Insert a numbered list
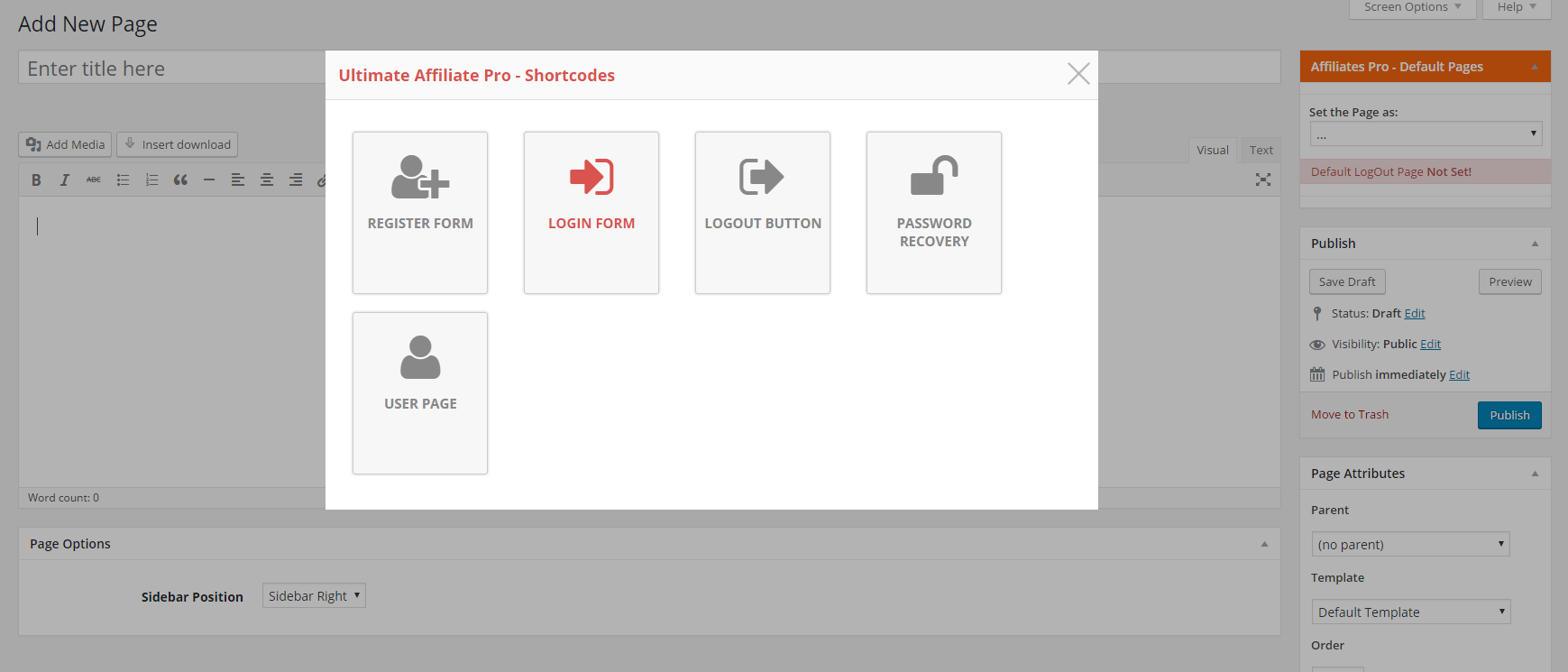 pos(151,180)
